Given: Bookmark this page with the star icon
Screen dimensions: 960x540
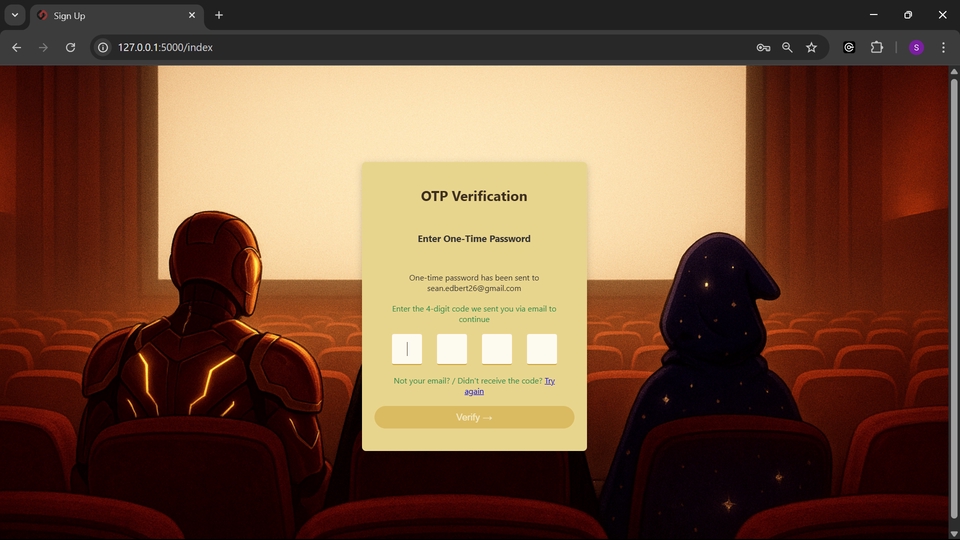Looking at the screenshot, I should [811, 47].
